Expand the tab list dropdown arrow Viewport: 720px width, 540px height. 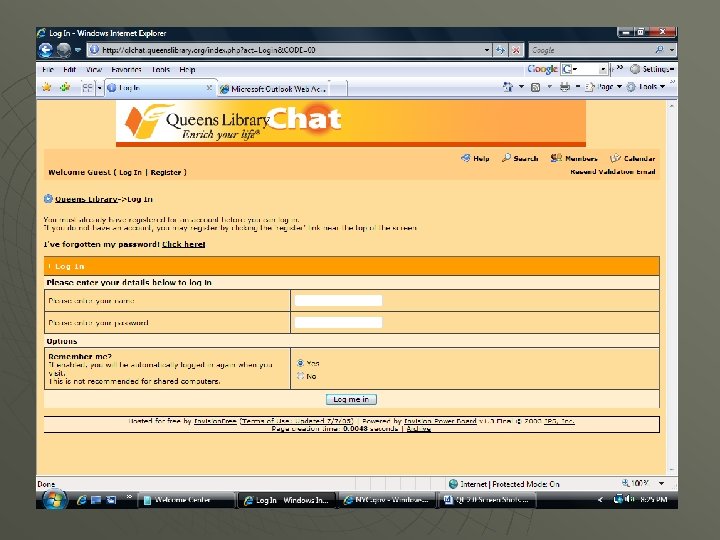(99, 88)
